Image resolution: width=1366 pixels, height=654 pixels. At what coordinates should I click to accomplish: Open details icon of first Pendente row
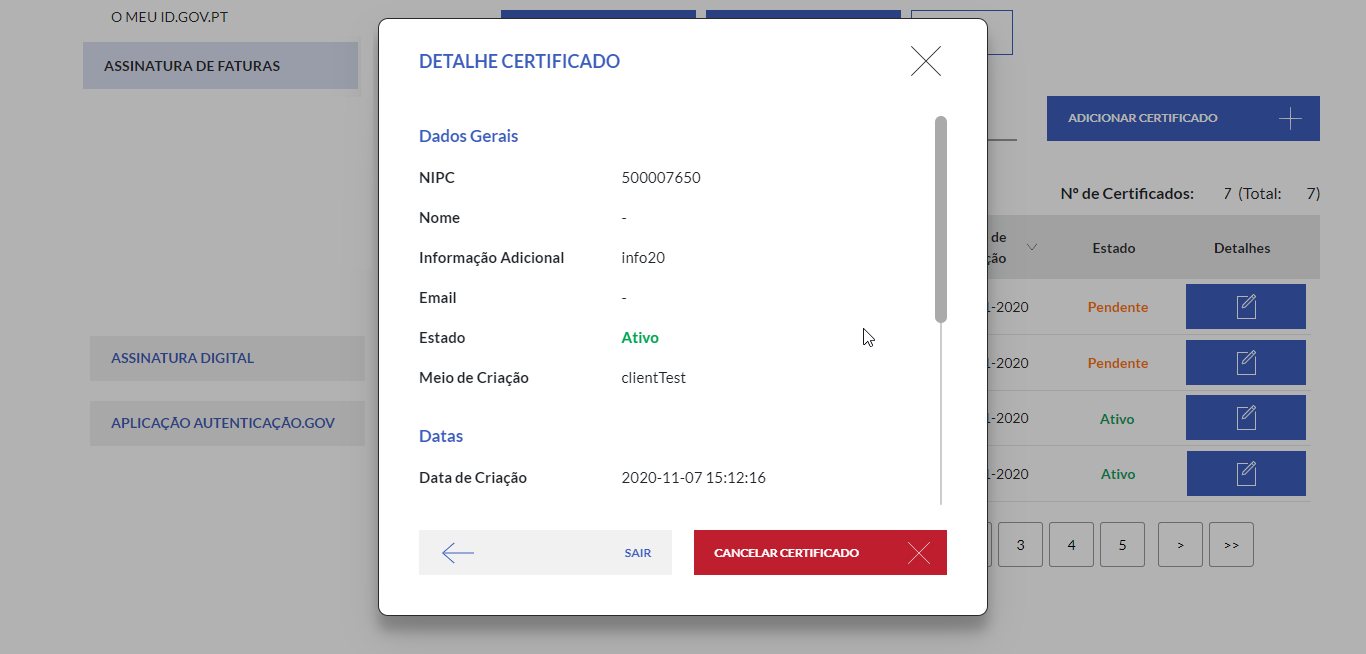[1246, 307]
